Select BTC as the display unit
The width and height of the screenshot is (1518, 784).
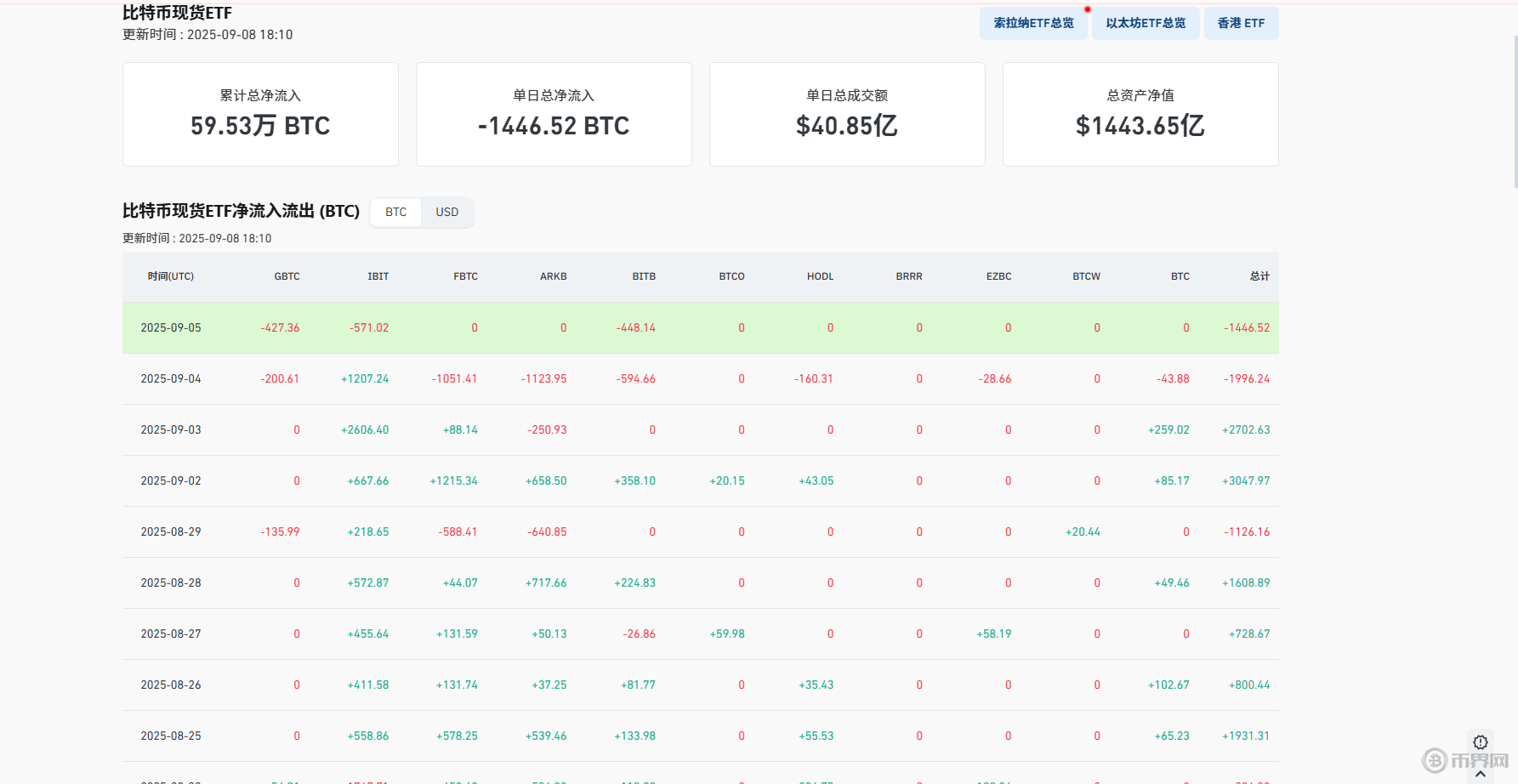[395, 212]
